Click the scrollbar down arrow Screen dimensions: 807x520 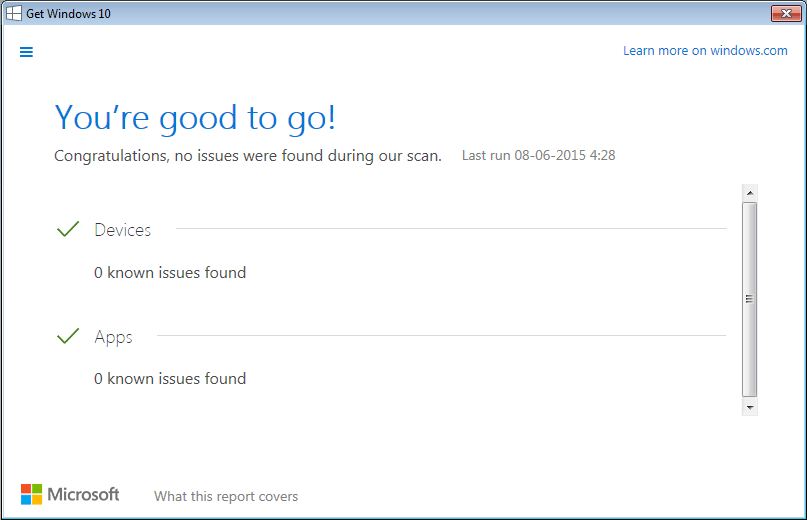coord(750,407)
